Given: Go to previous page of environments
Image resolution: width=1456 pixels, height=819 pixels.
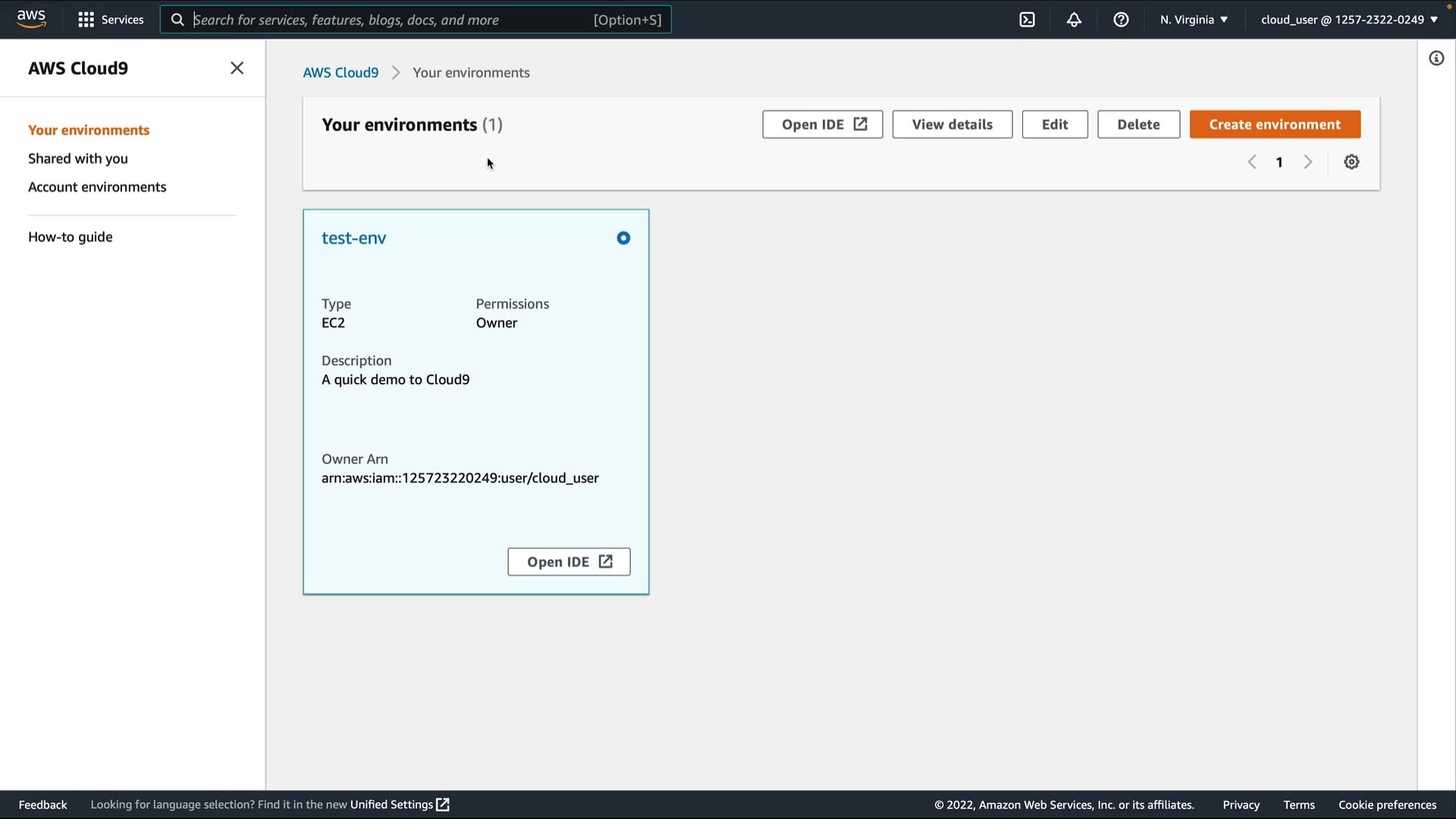Looking at the screenshot, I should 1252,162.
